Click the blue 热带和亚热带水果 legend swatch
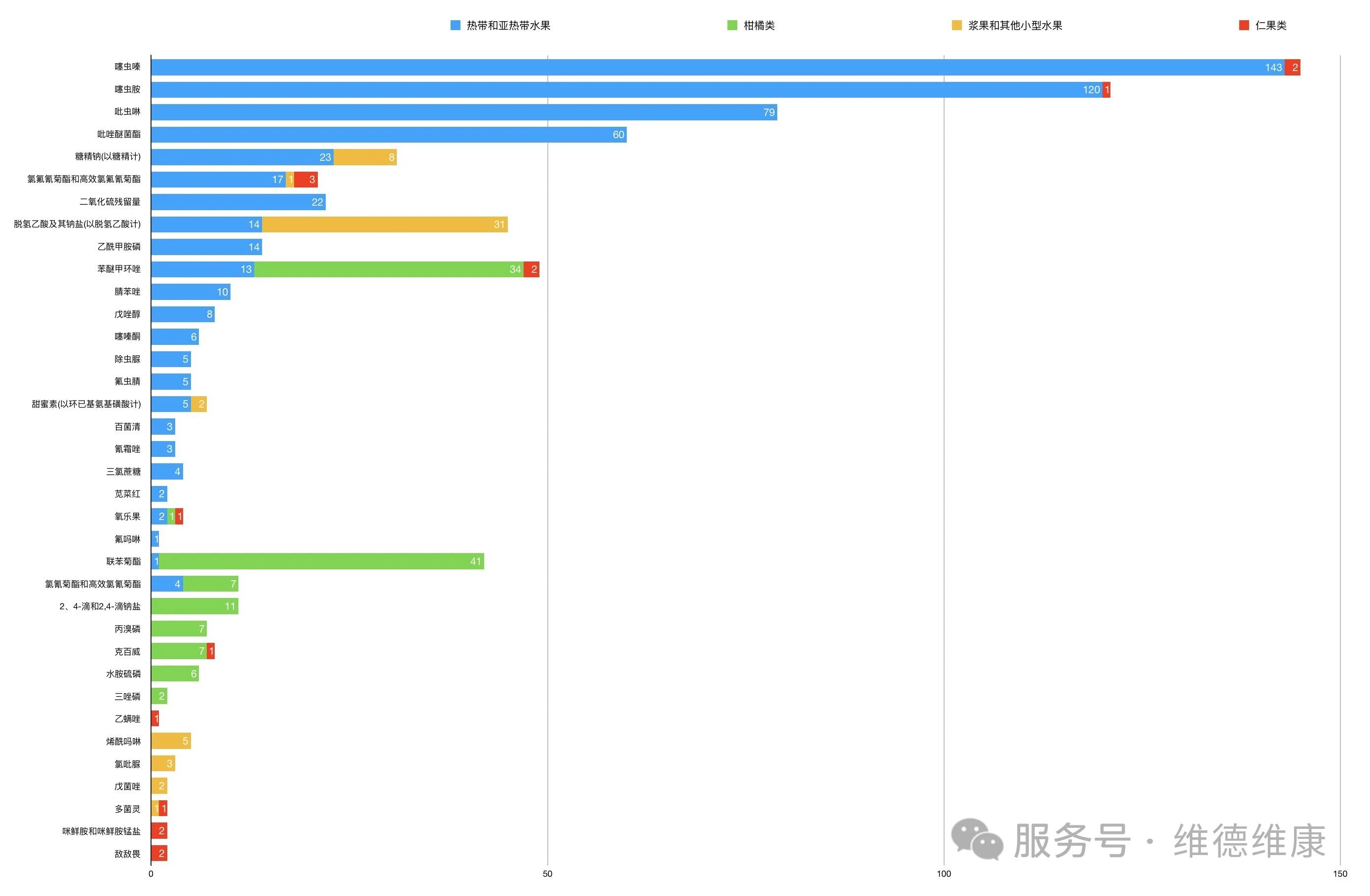 (456, 25)
